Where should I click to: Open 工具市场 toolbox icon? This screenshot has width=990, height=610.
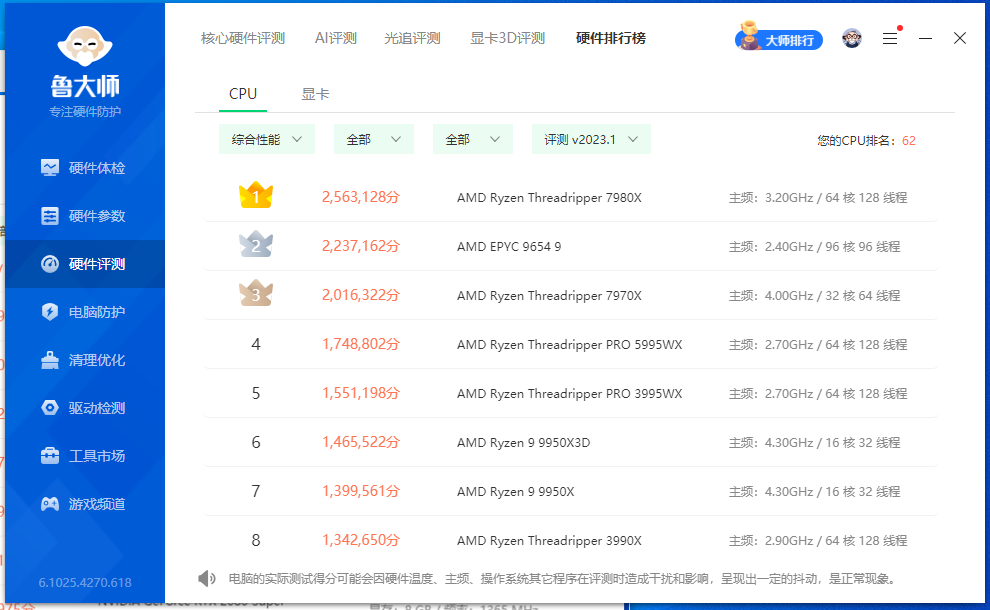50,455
